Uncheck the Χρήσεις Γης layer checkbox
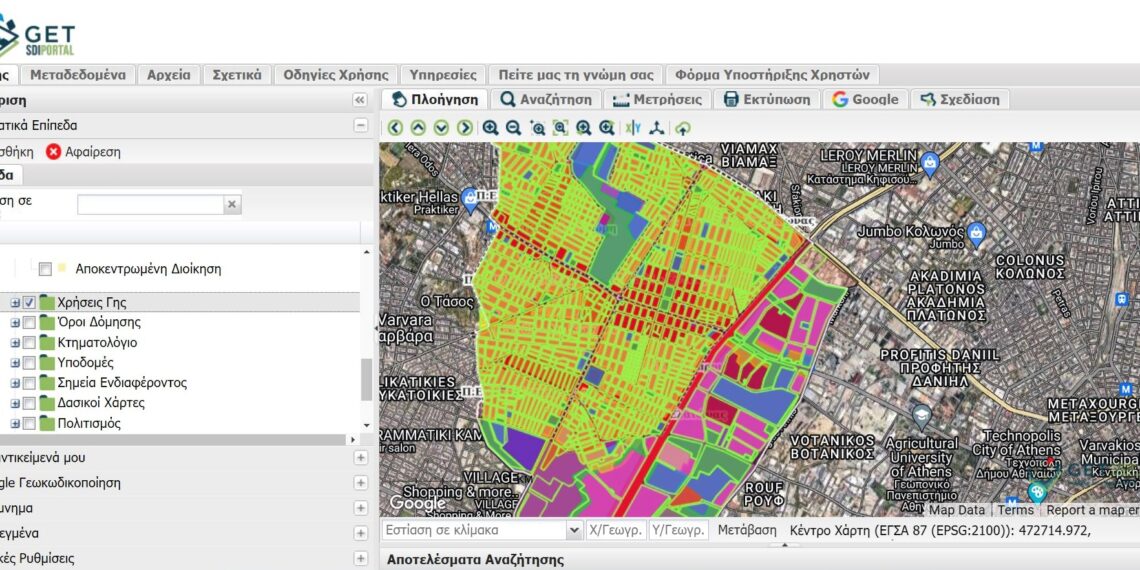This screenshot has height=570, width=1140. point(30,302)
